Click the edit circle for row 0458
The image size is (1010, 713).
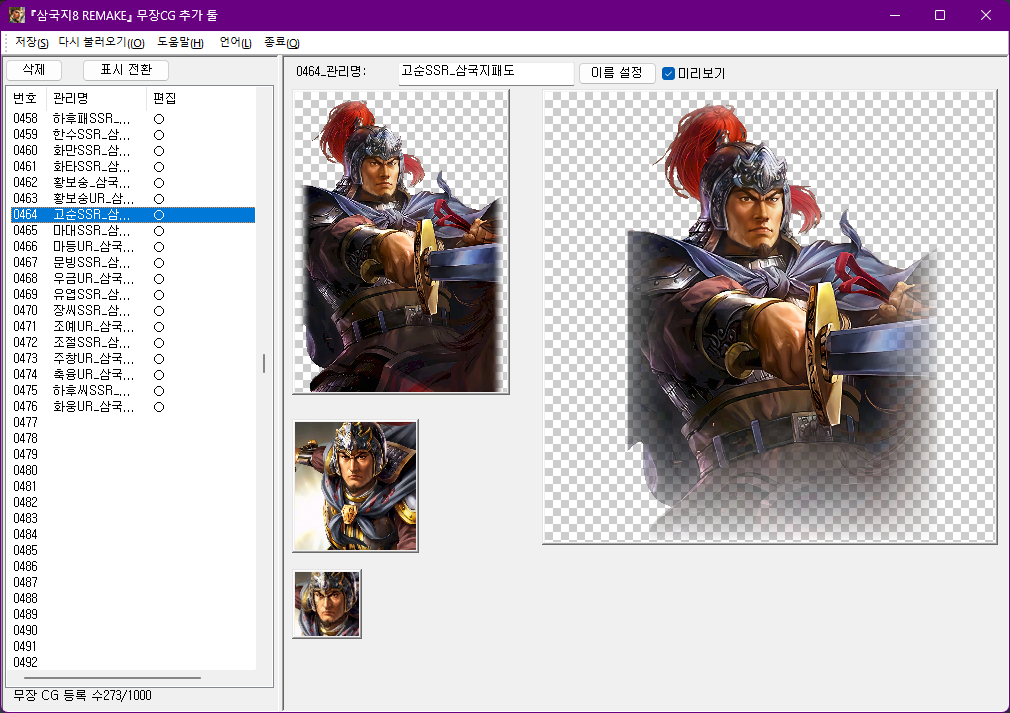159,119
